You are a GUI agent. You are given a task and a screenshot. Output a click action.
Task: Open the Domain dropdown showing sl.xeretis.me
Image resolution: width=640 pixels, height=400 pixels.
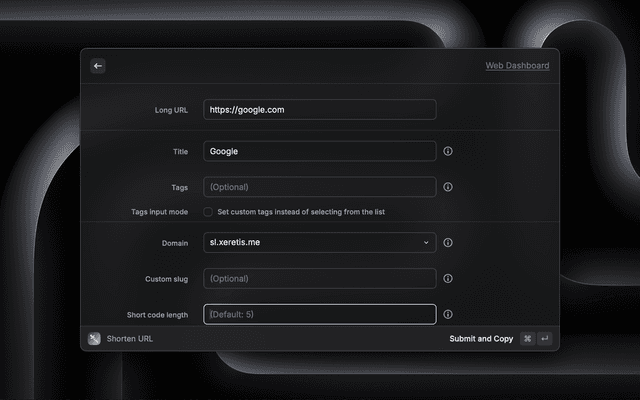coord(318,242)
